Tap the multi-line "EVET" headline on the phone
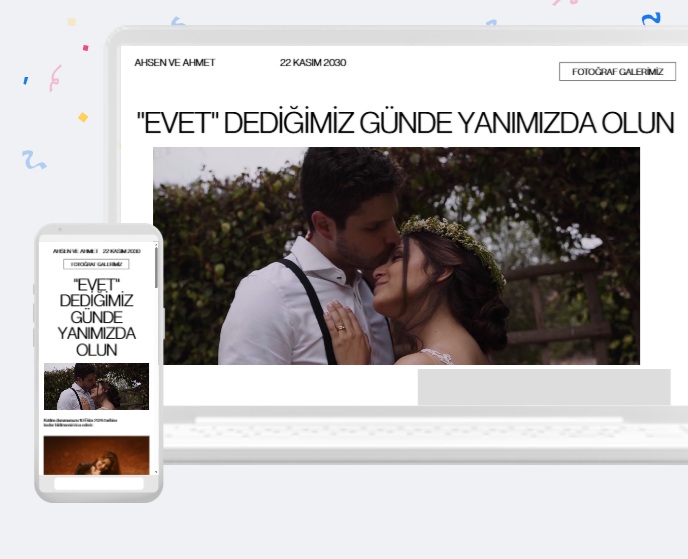The width and height of the screenshot is (688, 559). [x=96, y=316]
